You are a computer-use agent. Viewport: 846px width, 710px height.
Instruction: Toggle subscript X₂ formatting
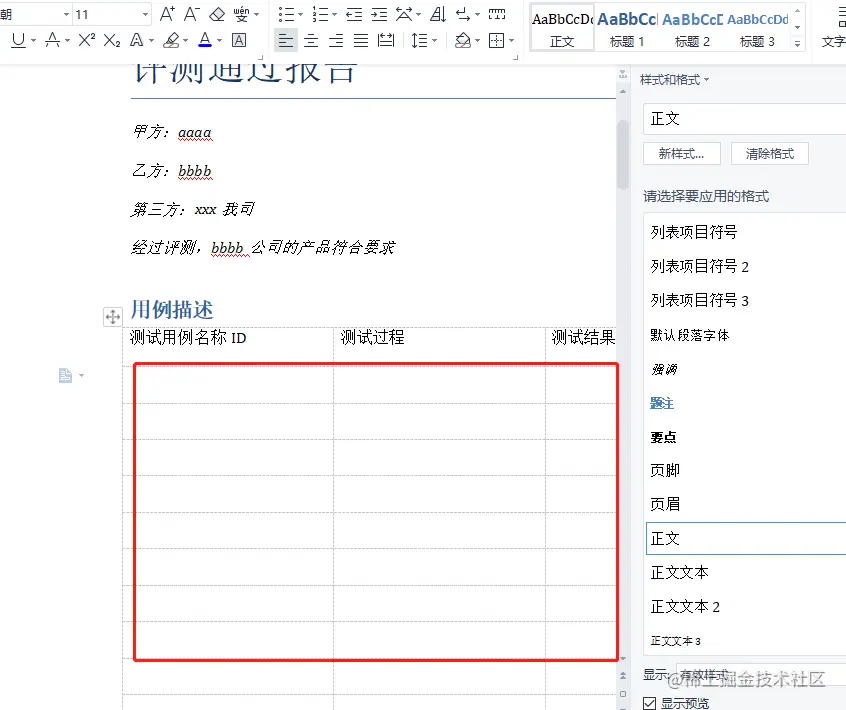tap(112, 40)
